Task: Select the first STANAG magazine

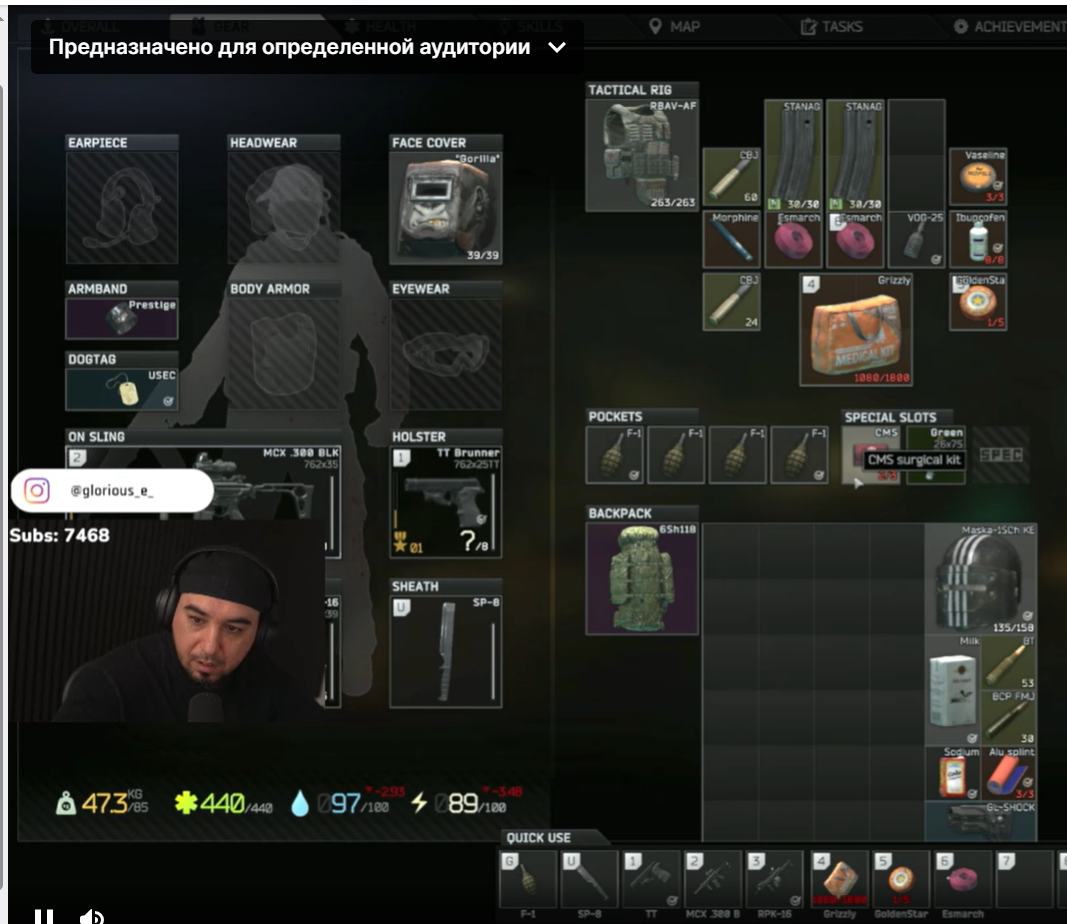Action: pyautogui.click(x=793, y=154)
